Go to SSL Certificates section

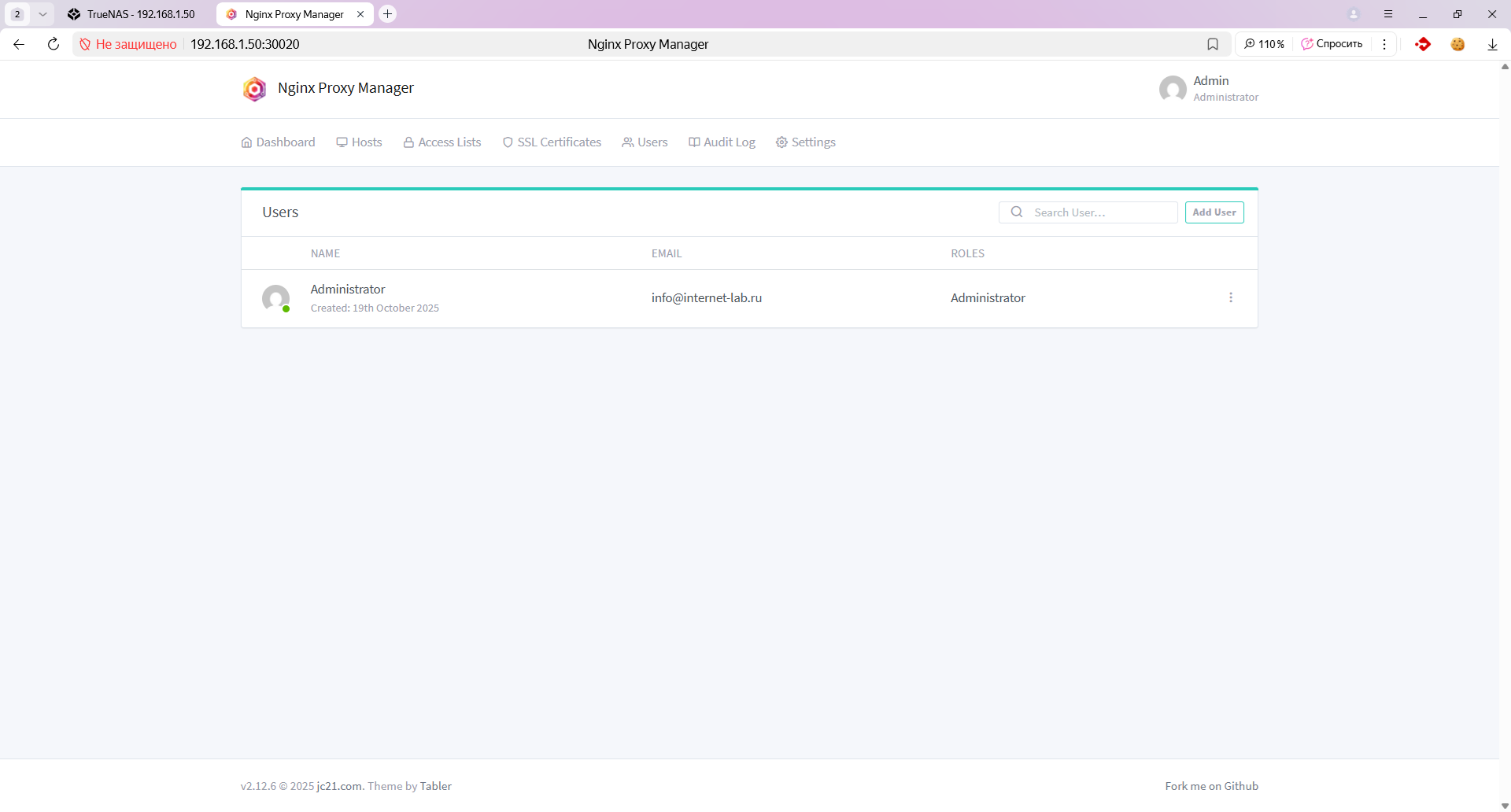tap(552, 142)
